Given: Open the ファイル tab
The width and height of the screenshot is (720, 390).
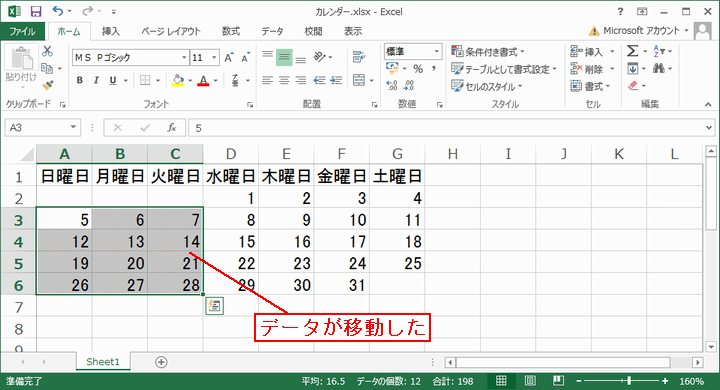Looking at the screenshot, I should tap(22, 31).
